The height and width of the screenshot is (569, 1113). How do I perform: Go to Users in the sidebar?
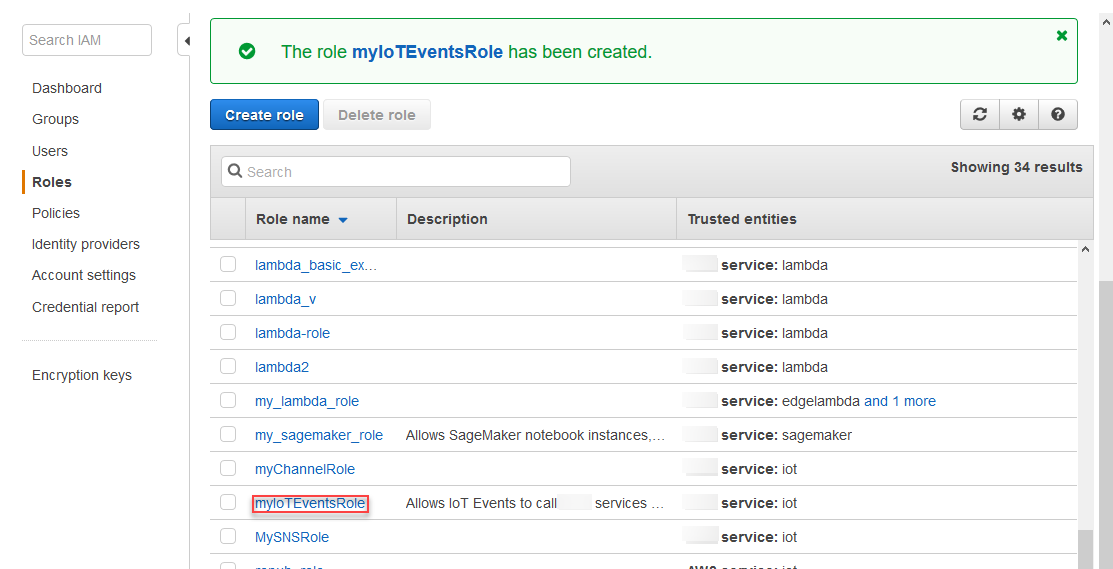point(50,151)
